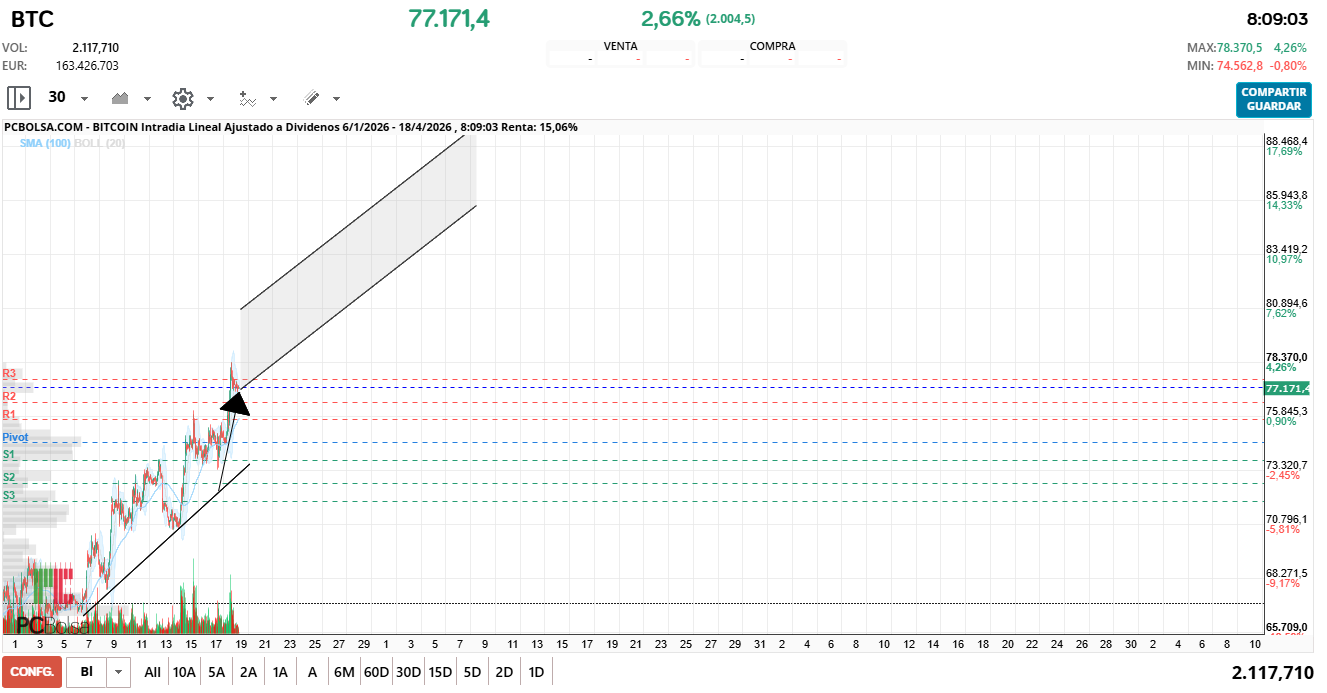Select the drawing tools pencil icon
The width and height of the screenshot is (1327, 693).
click(x=313, y=98)
